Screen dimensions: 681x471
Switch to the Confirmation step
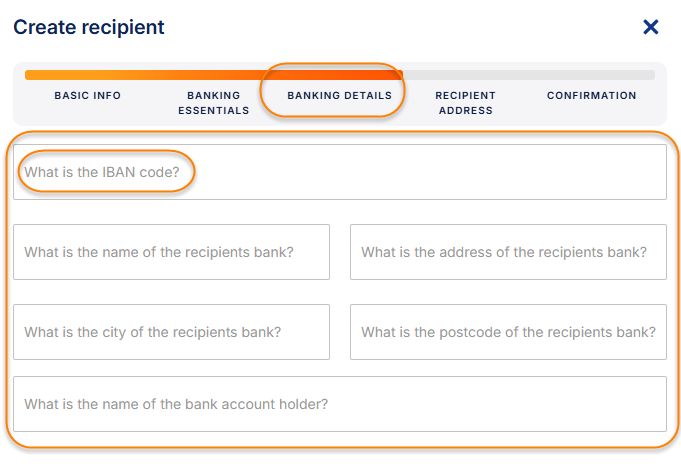pos(591,96)
